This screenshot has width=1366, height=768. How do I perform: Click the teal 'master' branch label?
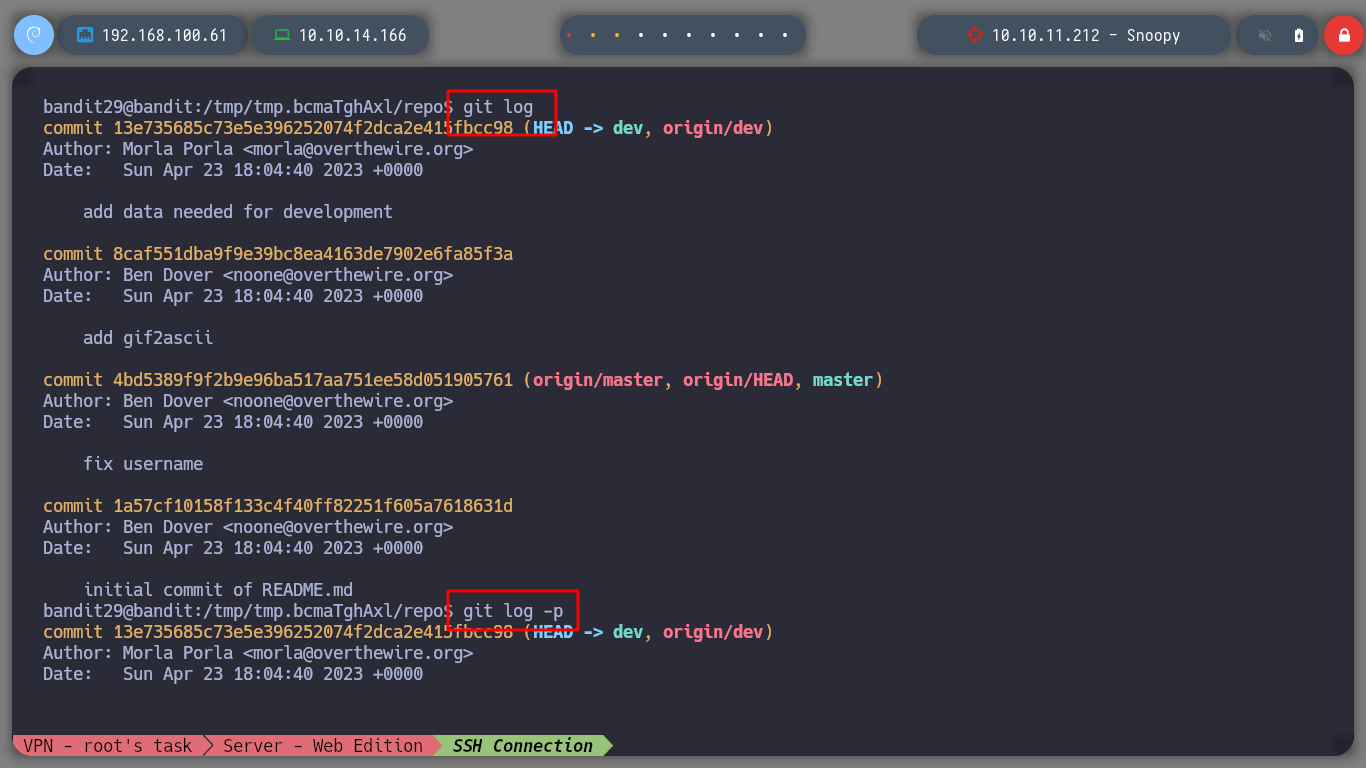pos(843,380)
